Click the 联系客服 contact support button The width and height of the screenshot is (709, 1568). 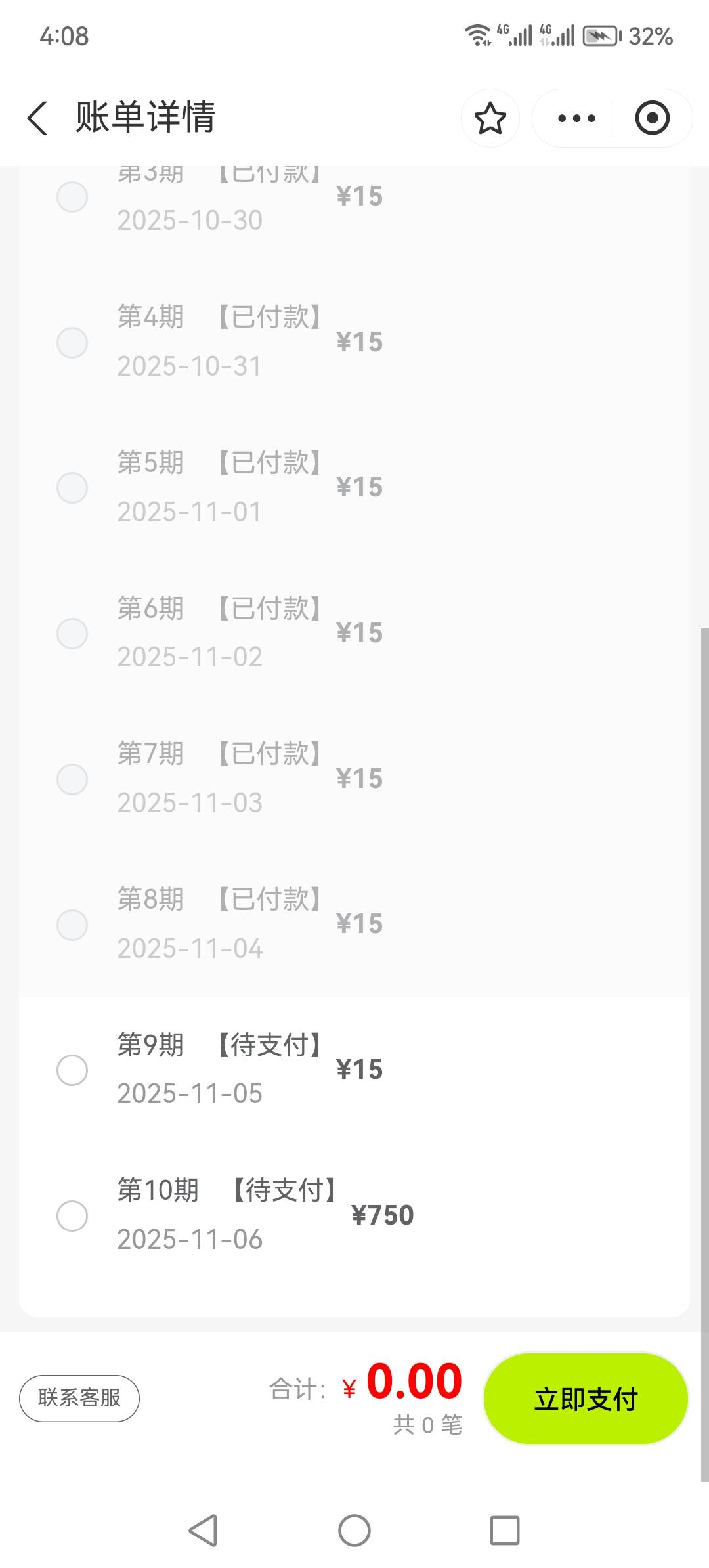pyautogui.click(x=79, y=1398)
